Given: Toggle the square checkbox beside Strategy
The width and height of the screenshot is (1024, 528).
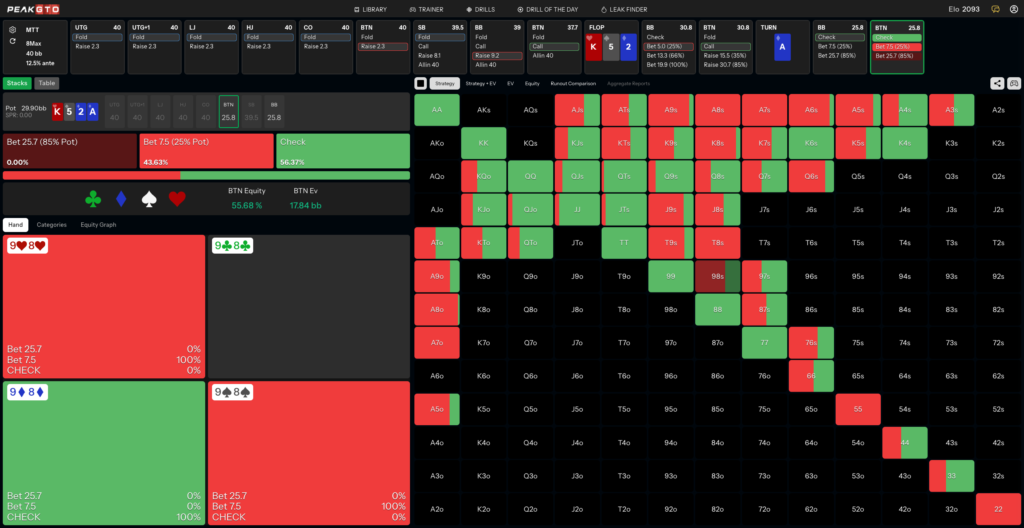Looking at the screenshot, I should (x=421, y=84).
